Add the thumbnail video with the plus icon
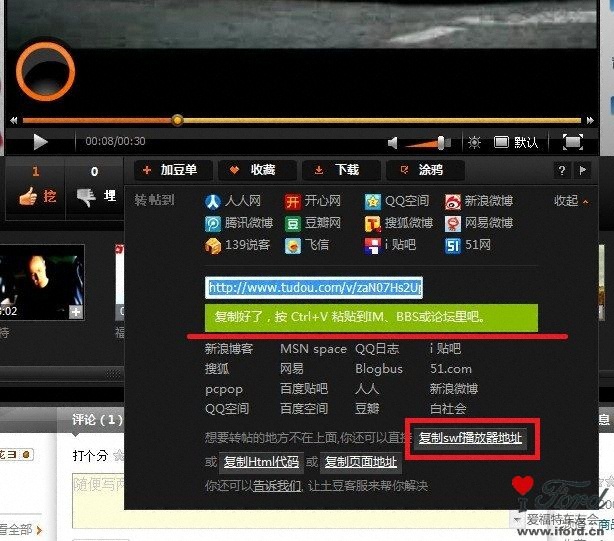This screenshot has height=541, width=614. coord(76,312)
